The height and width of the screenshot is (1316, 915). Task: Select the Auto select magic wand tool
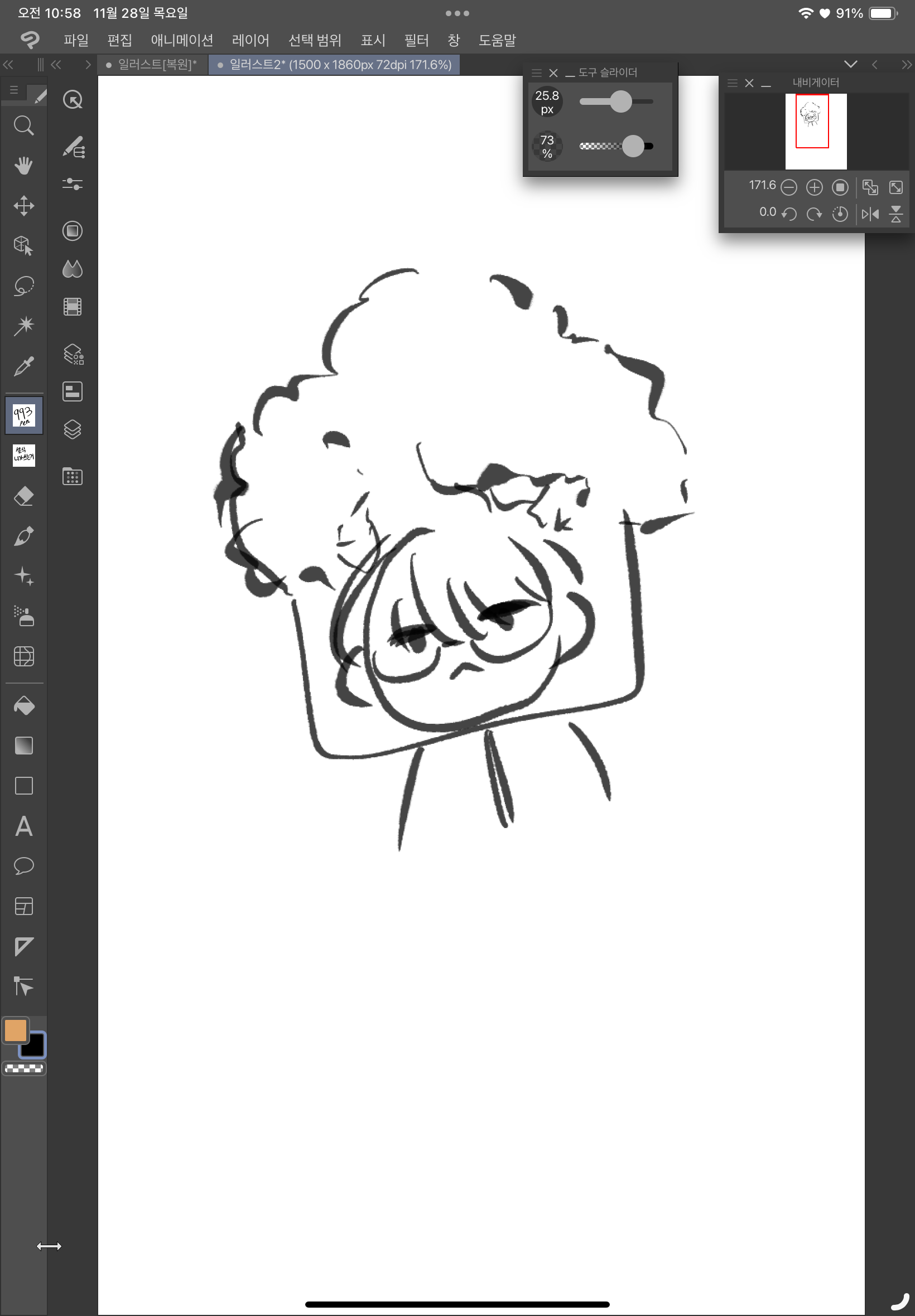coord(23,326)
